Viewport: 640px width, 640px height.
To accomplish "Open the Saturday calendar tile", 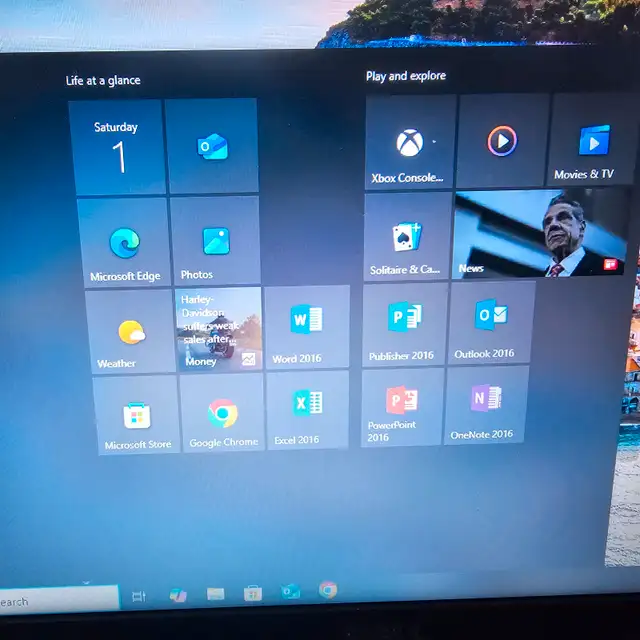I will tap(117, 148).
